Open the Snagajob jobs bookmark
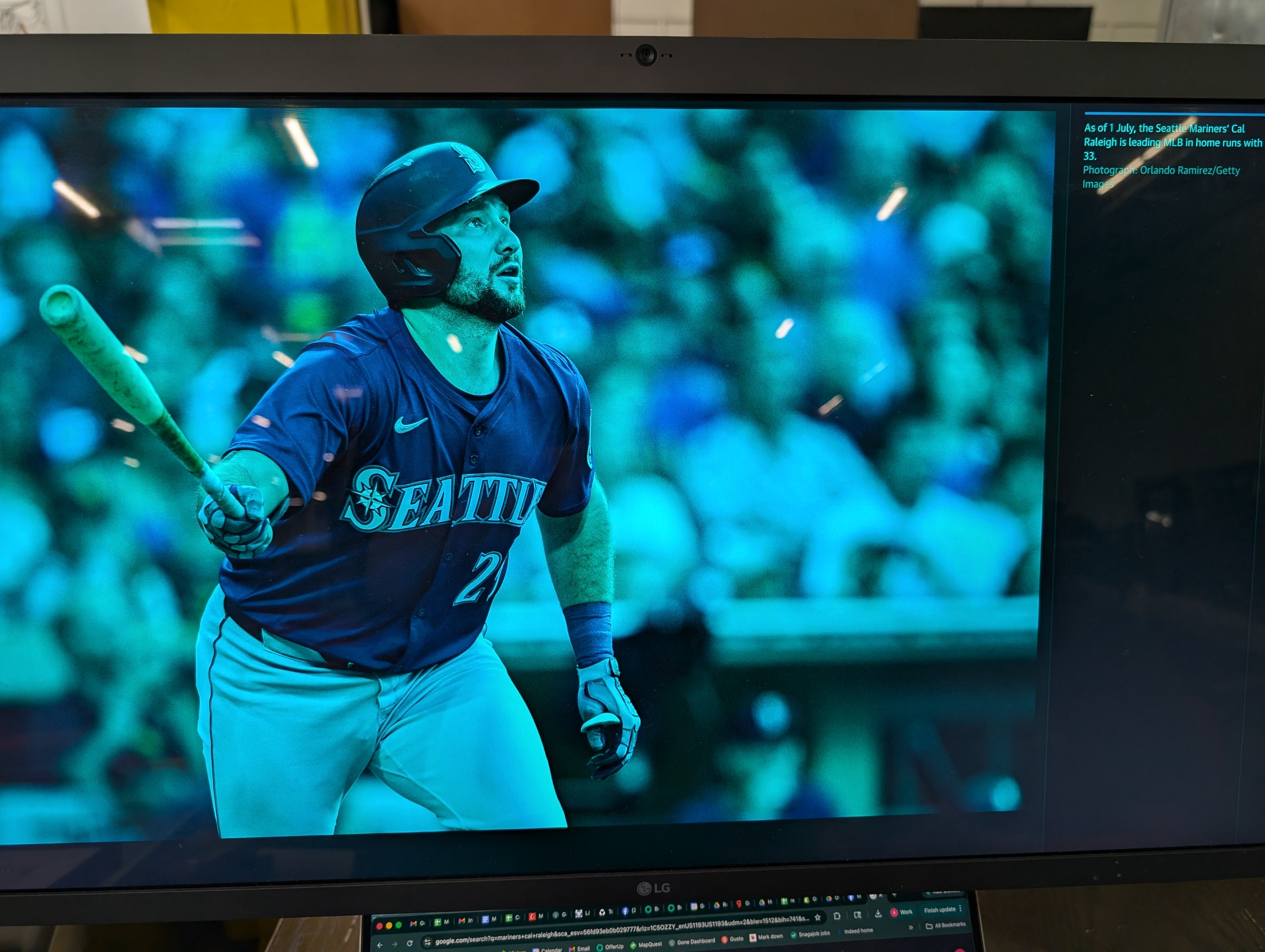Viewport: 1265px width, 952px height. (x=810, y=934)
